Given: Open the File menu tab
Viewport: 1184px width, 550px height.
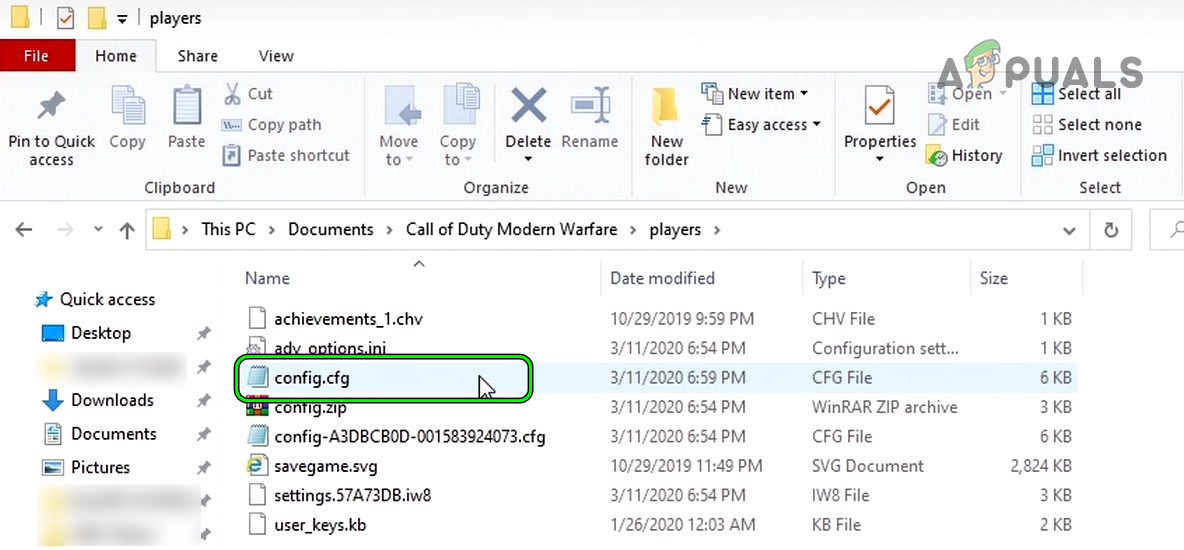Looking at the screenshot, I should click(37, 56).
